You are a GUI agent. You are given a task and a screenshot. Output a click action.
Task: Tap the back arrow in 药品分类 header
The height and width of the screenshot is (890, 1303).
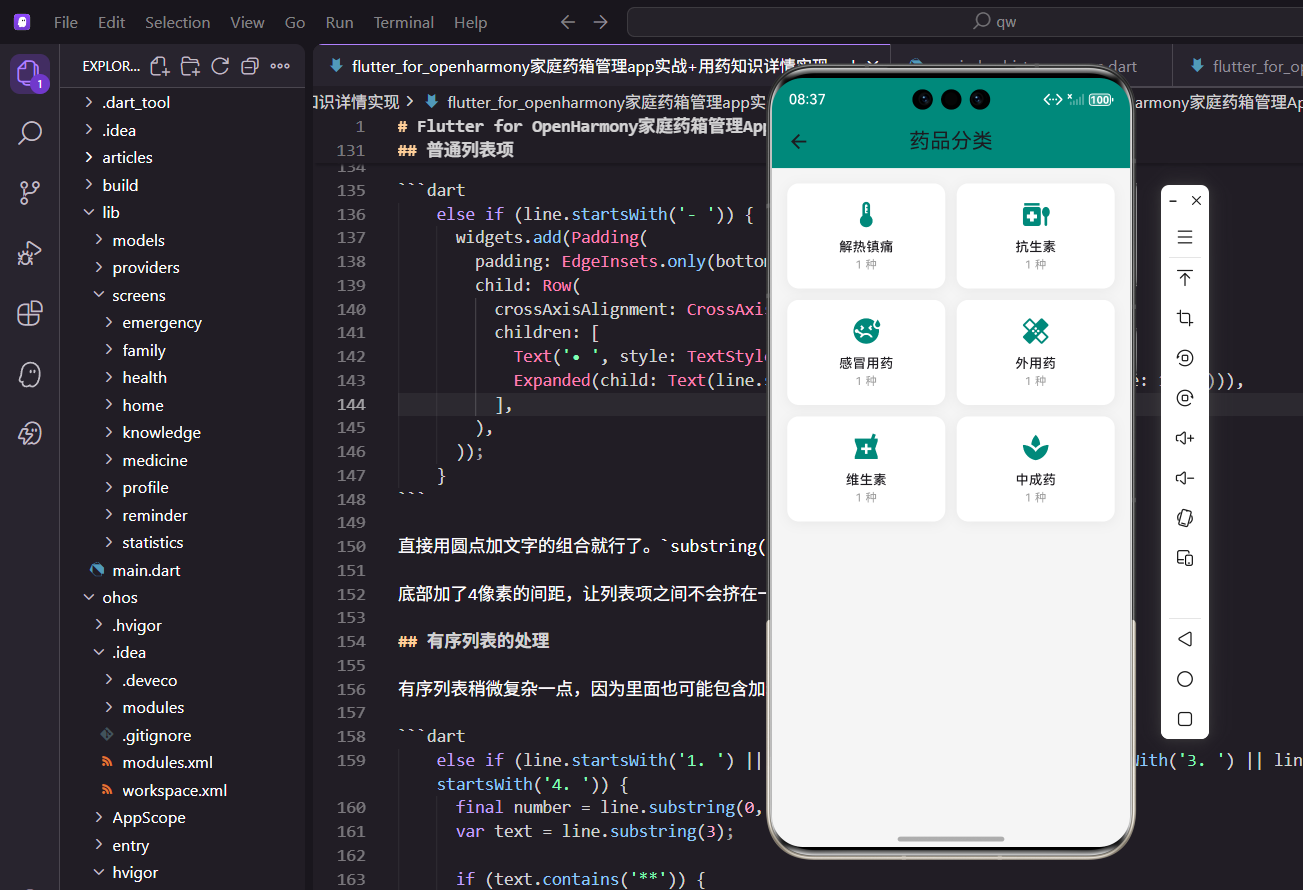[x=799, y=141]
